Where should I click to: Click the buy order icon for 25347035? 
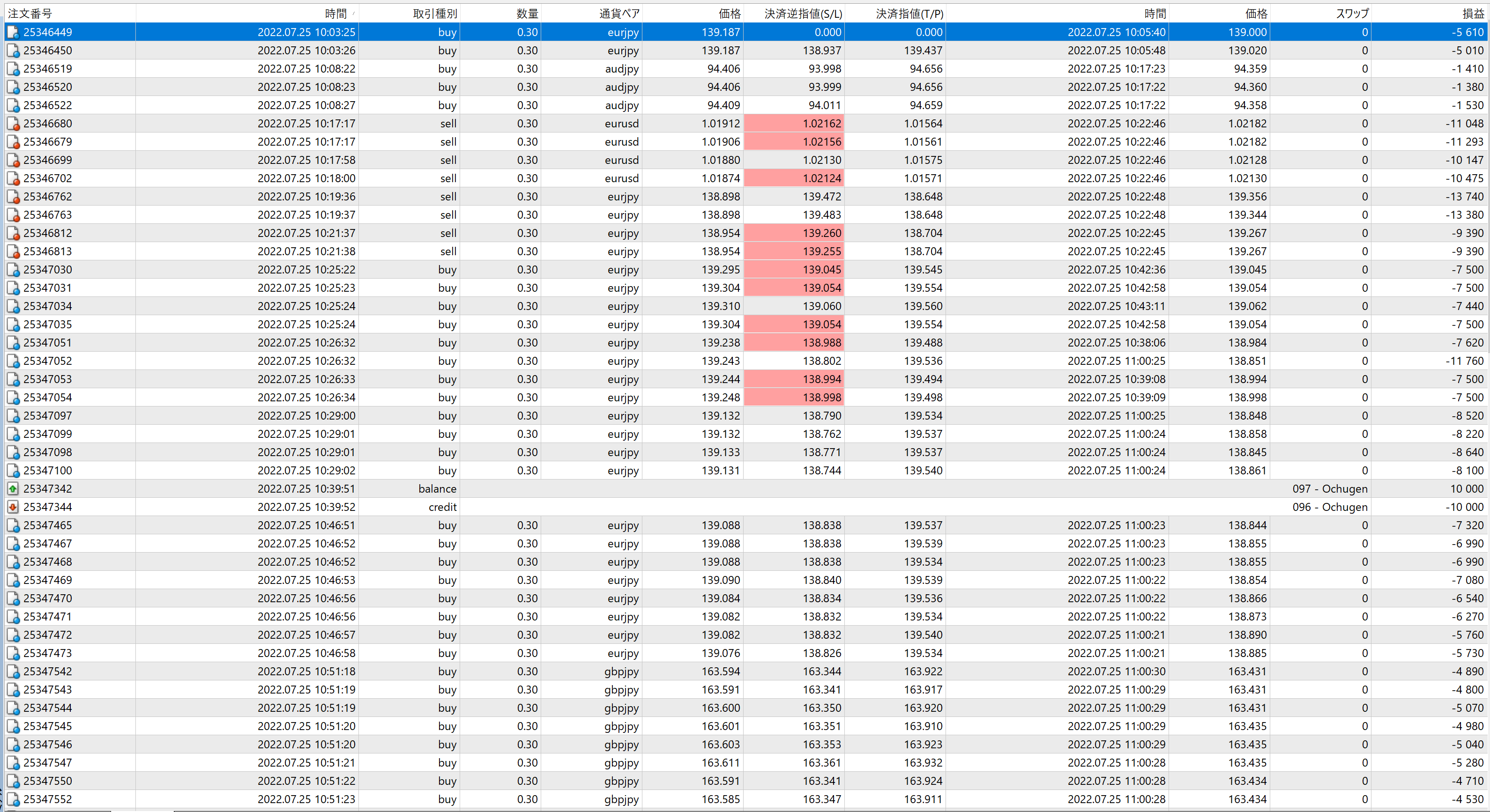tap(13, 324)
